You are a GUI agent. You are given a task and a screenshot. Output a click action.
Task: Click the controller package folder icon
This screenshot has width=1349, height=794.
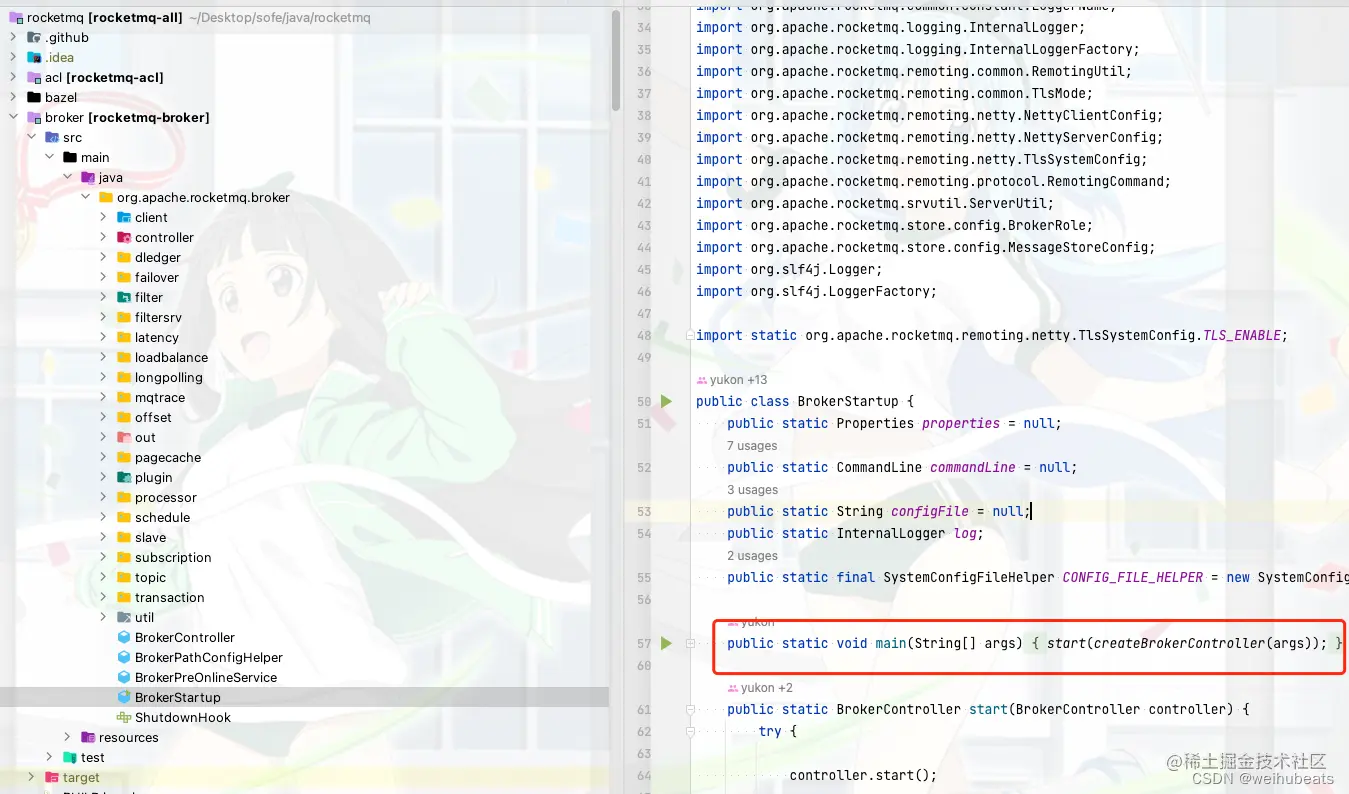(124, 237)
